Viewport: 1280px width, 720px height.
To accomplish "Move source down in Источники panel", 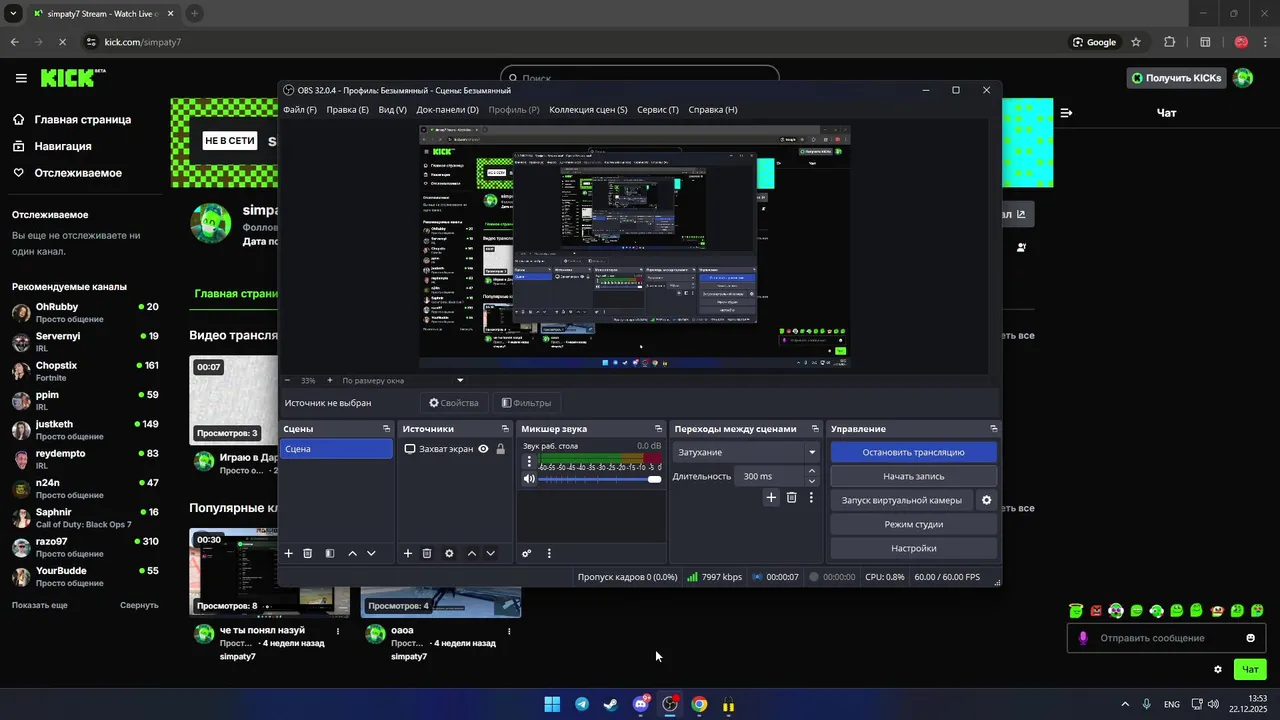I will [x=490, y=553].
